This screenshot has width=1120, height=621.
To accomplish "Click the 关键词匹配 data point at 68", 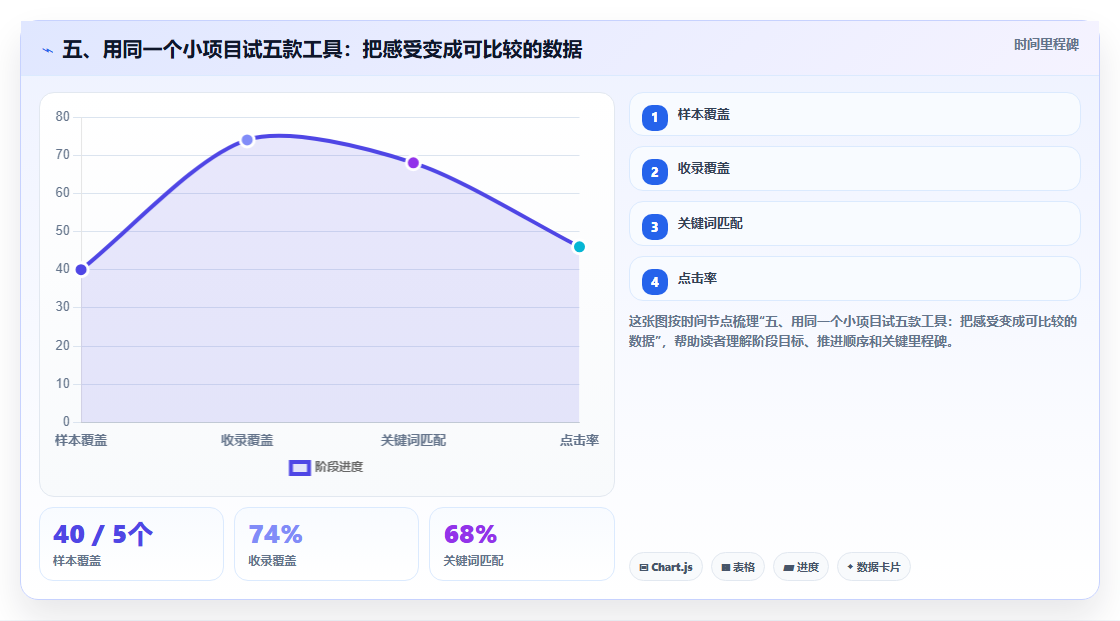I will [x=413, y=163].
